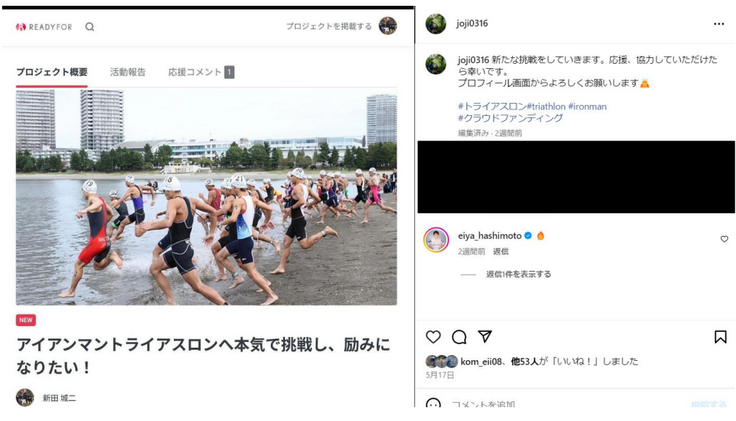This screenshot has height=421, width=736.
Task: Select the プロジェクト概要 tab
Action: (x=52, y=72)
